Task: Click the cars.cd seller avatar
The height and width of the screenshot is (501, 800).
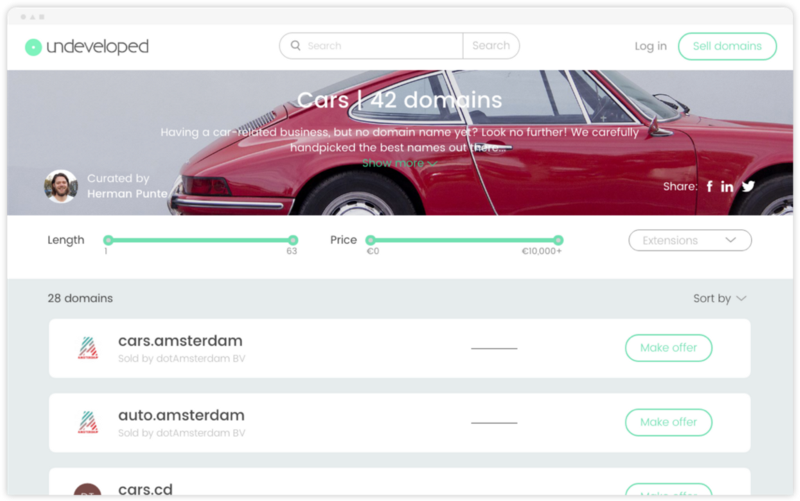Action: point(88,489)
